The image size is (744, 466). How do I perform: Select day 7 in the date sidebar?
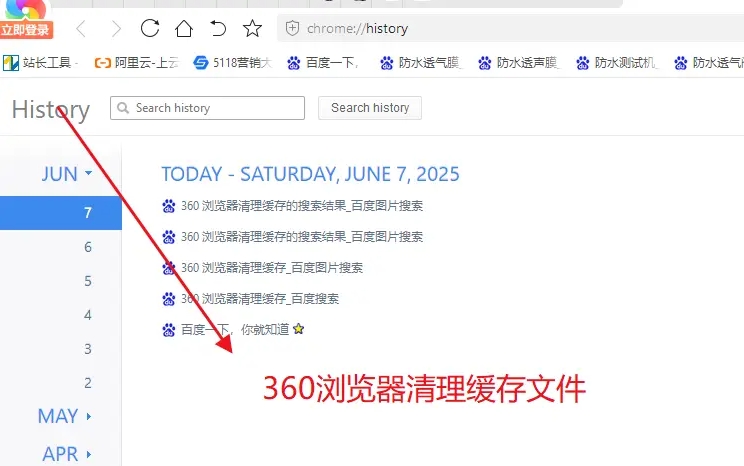click(x=61, y=213)
